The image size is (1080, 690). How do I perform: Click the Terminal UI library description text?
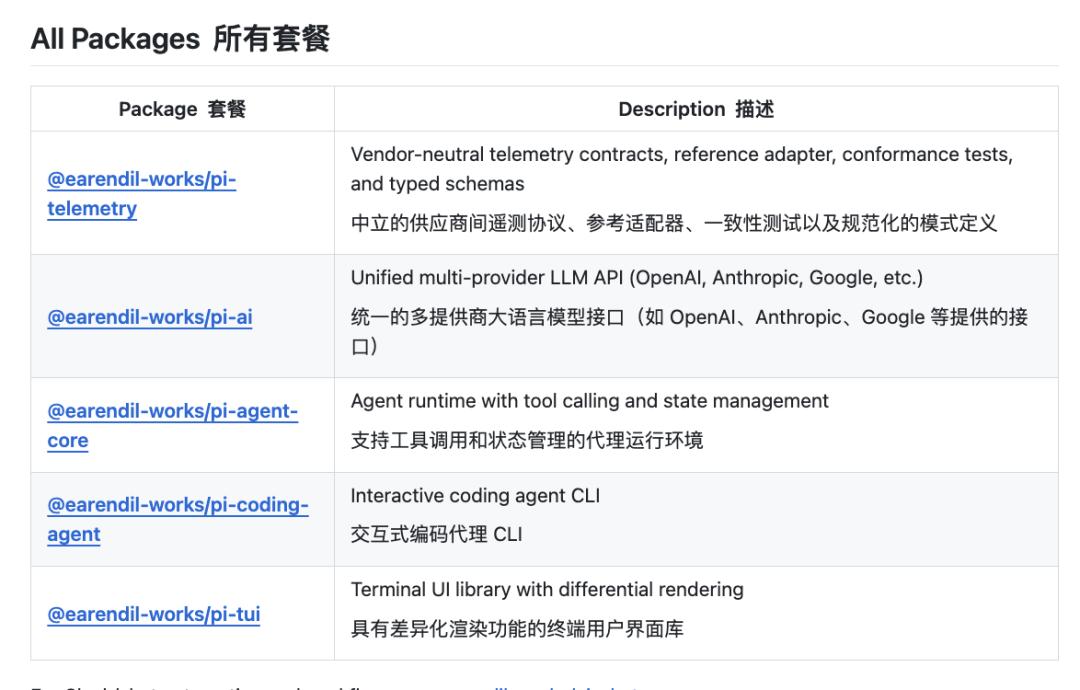(x=547, y=589)
